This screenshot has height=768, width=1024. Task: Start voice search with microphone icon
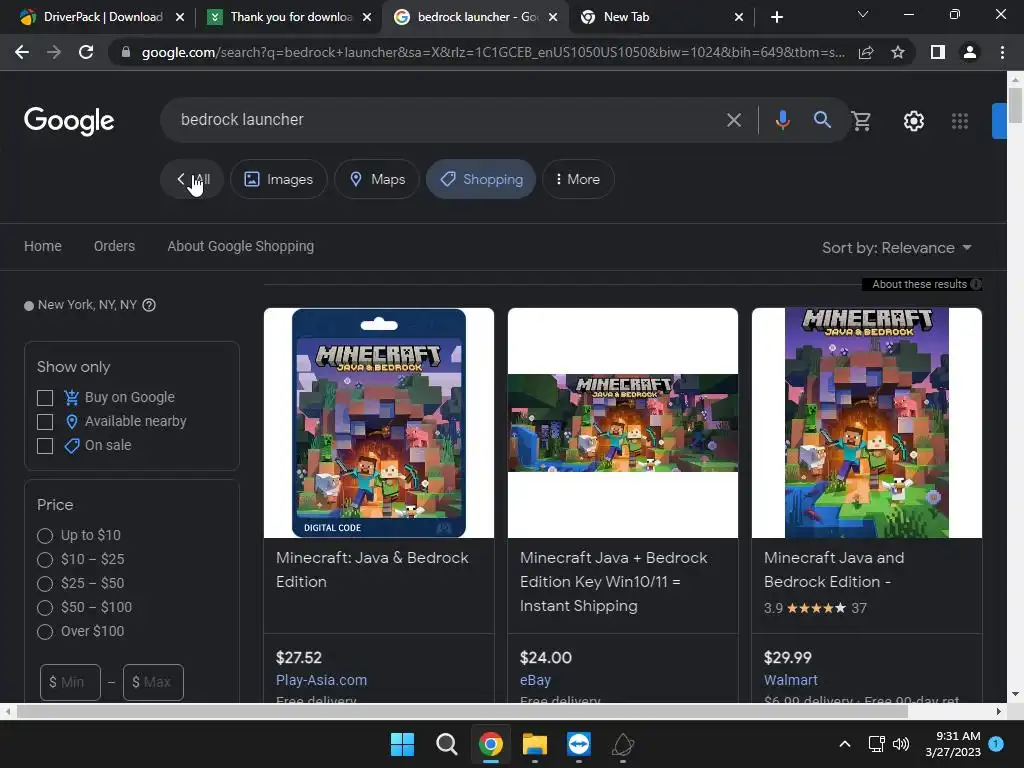tap(782, 120)
